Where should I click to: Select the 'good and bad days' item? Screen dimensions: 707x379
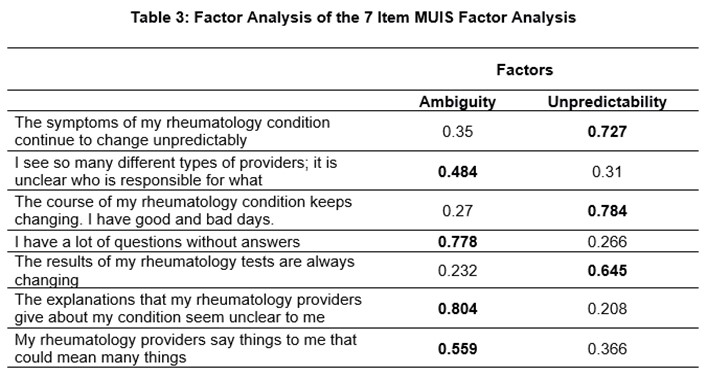click(183, 210)
